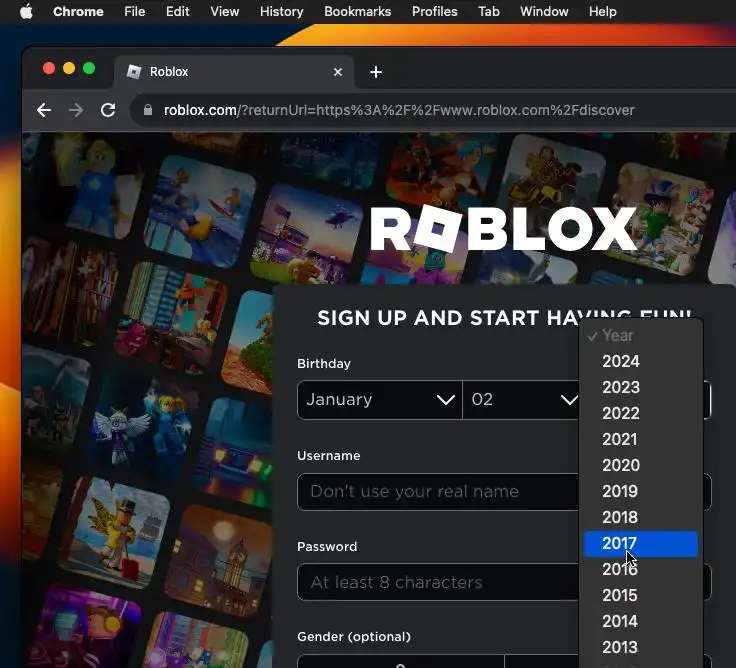Open the January month dropdown
Screen dimensions: 736x668
[380, 399]
